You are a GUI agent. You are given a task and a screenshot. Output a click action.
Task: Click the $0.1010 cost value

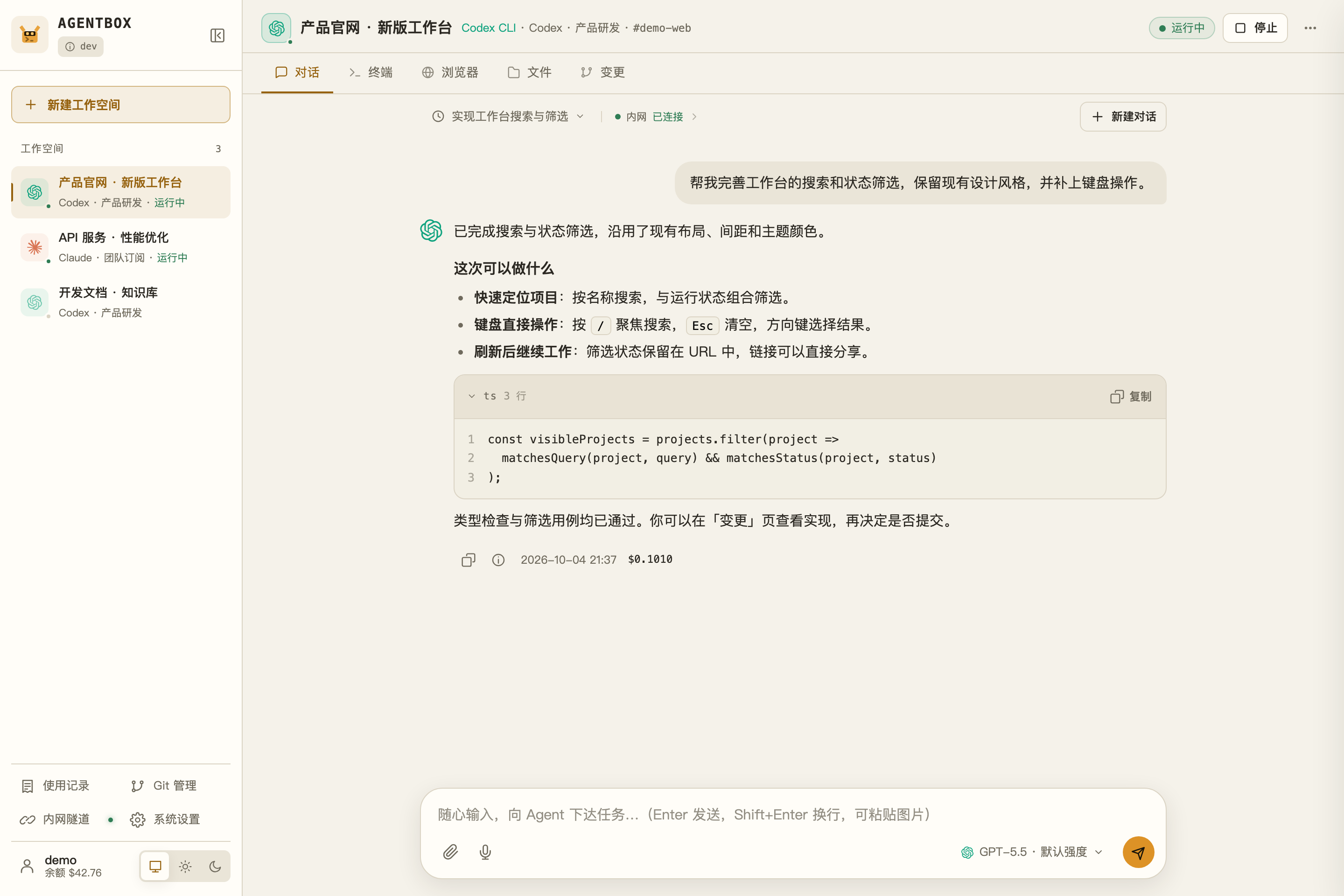pyautogui.click(x=650, y=560)
